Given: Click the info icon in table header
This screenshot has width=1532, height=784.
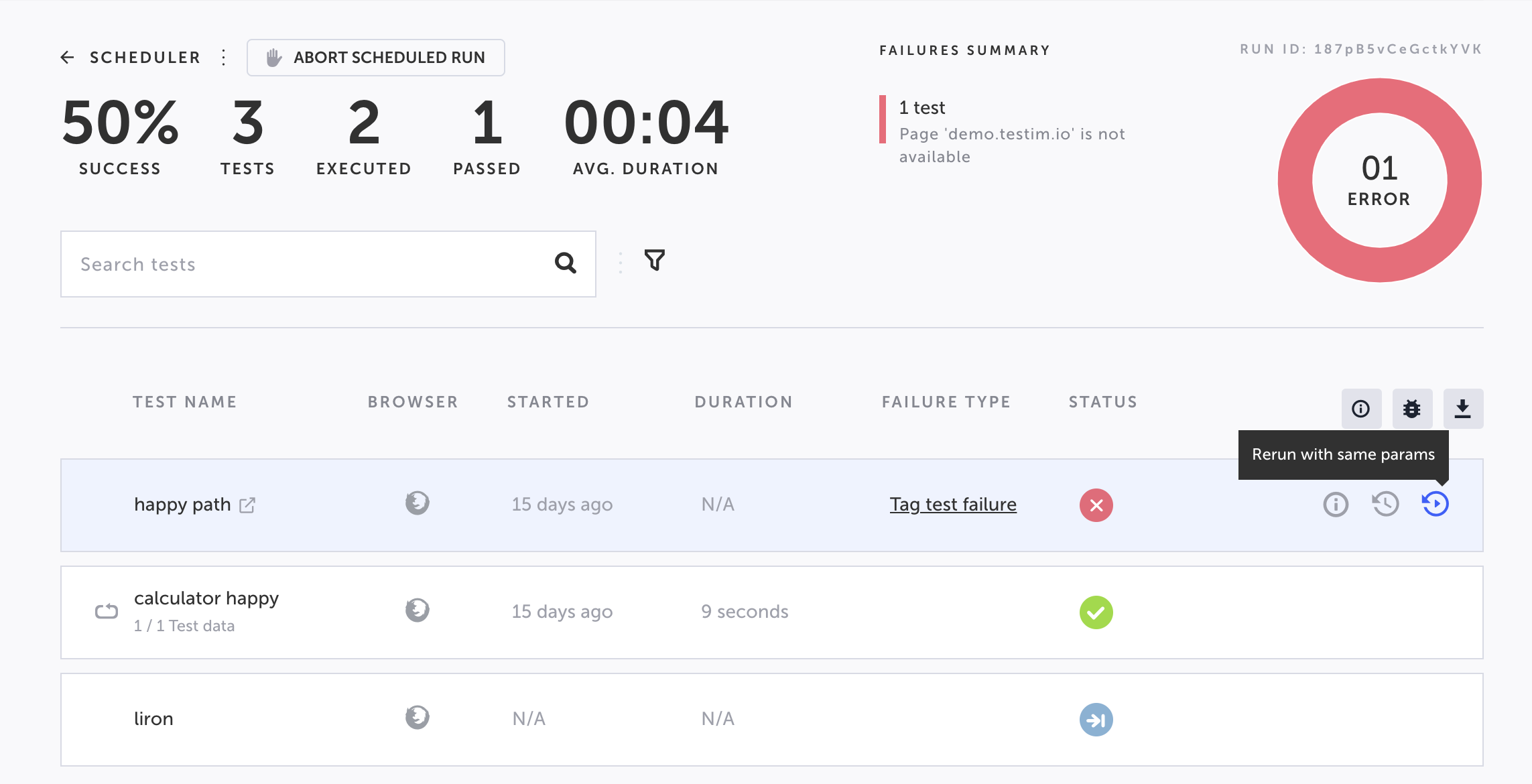Looking at the screenshot, I should click(1360, 409).
